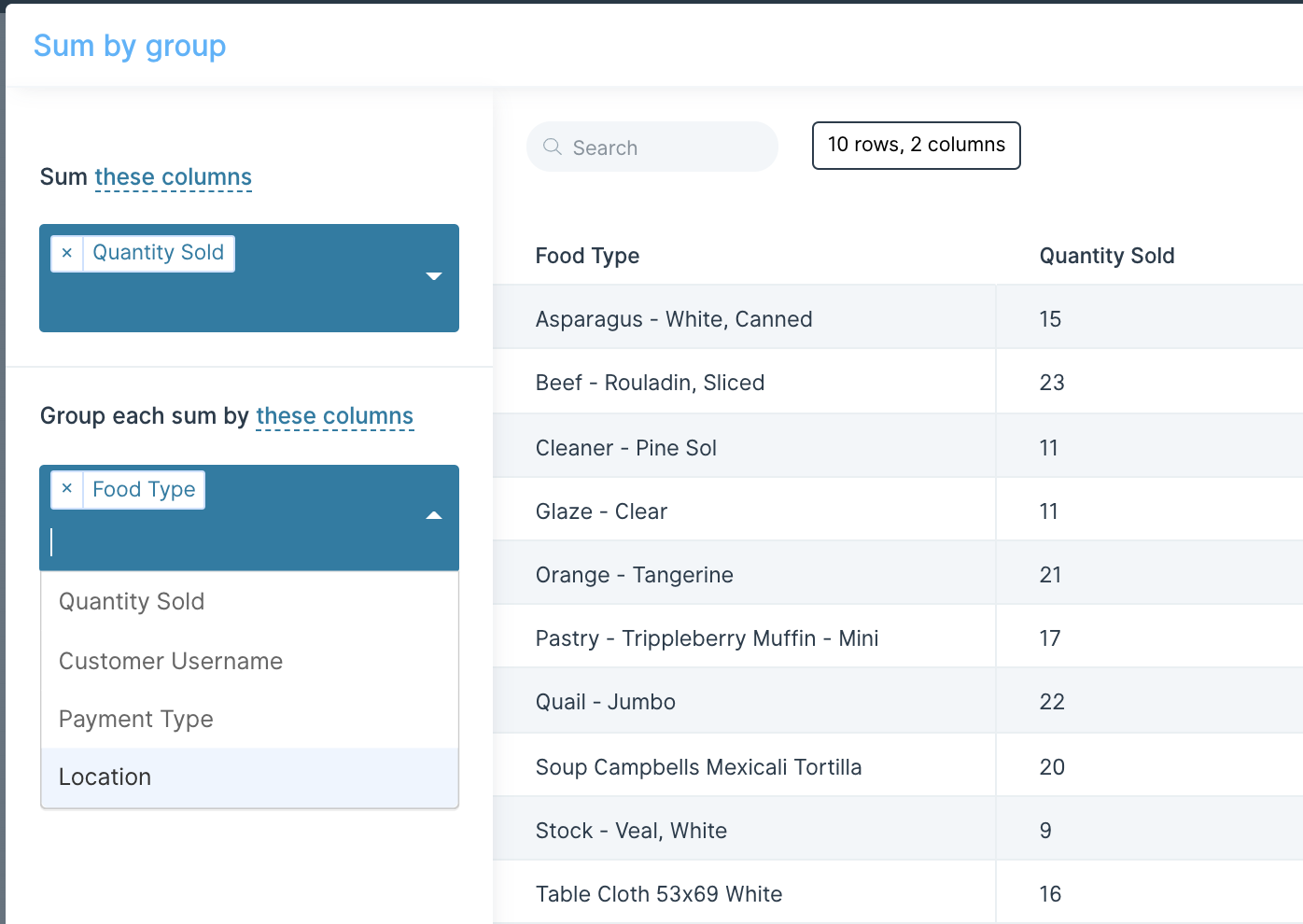Click quantity value 21 for Orange - Tangerine

tap(1050, 574)
